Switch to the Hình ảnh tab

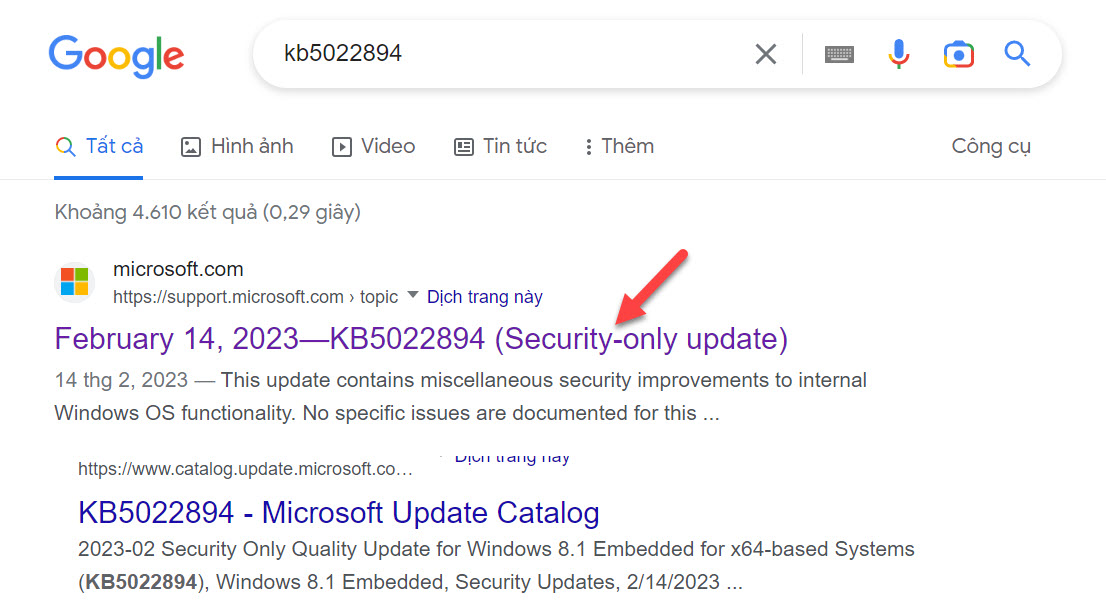[237, 146]
